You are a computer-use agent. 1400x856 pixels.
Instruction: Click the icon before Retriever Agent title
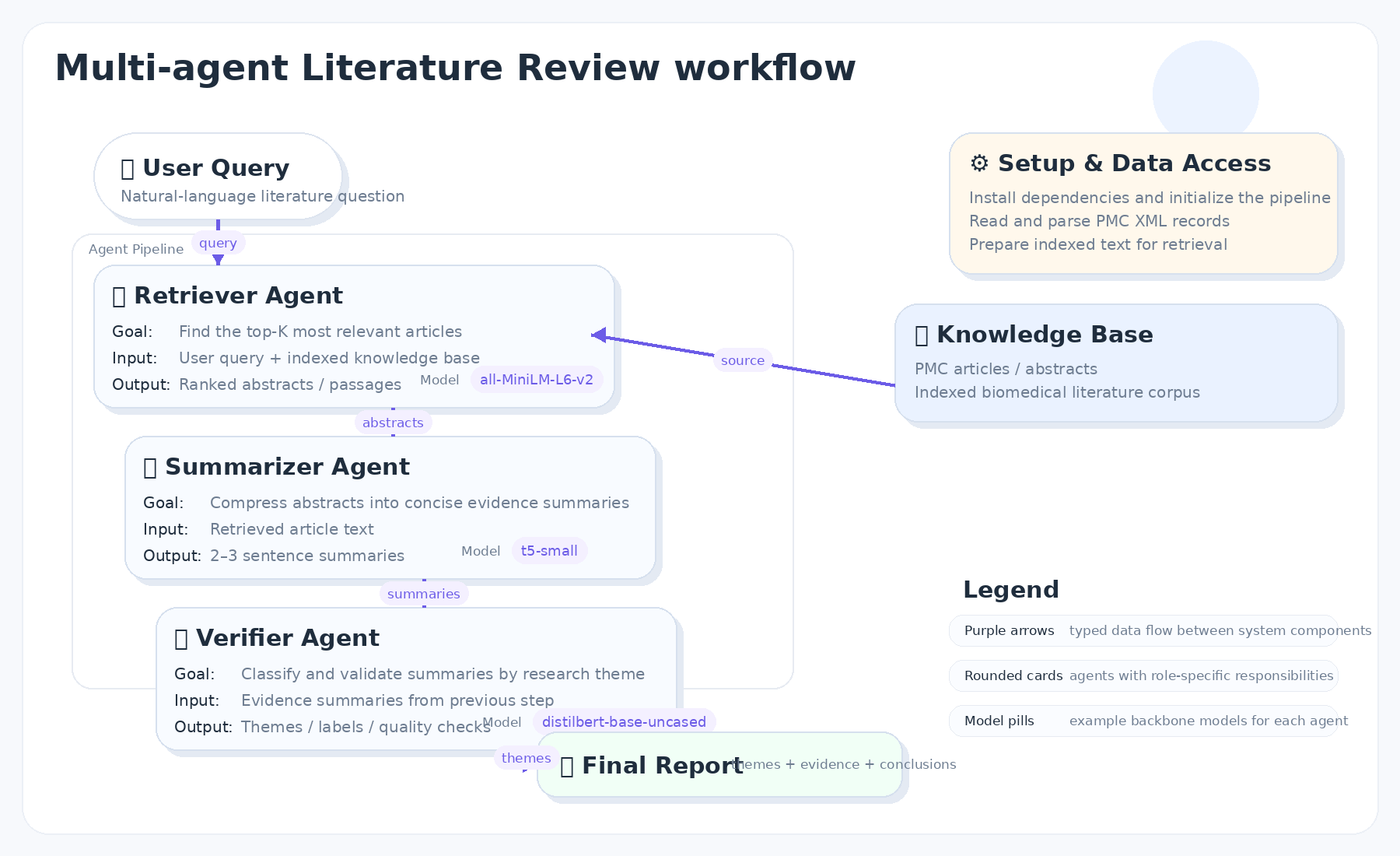(119, 296)
